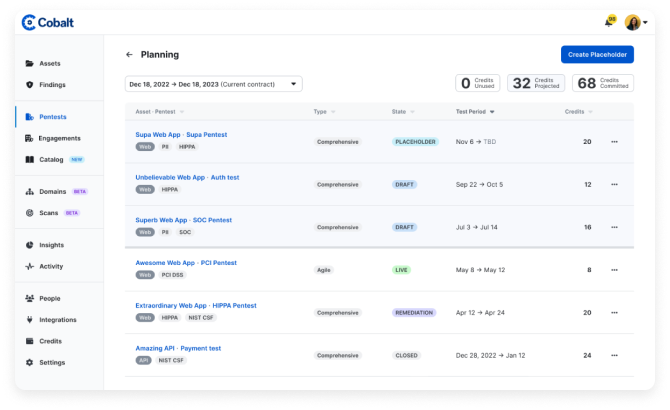The width and height of the screenshot is (670, 410).
Task: Click the SOC tag on Superb Web App
Action: click(185, 232)
